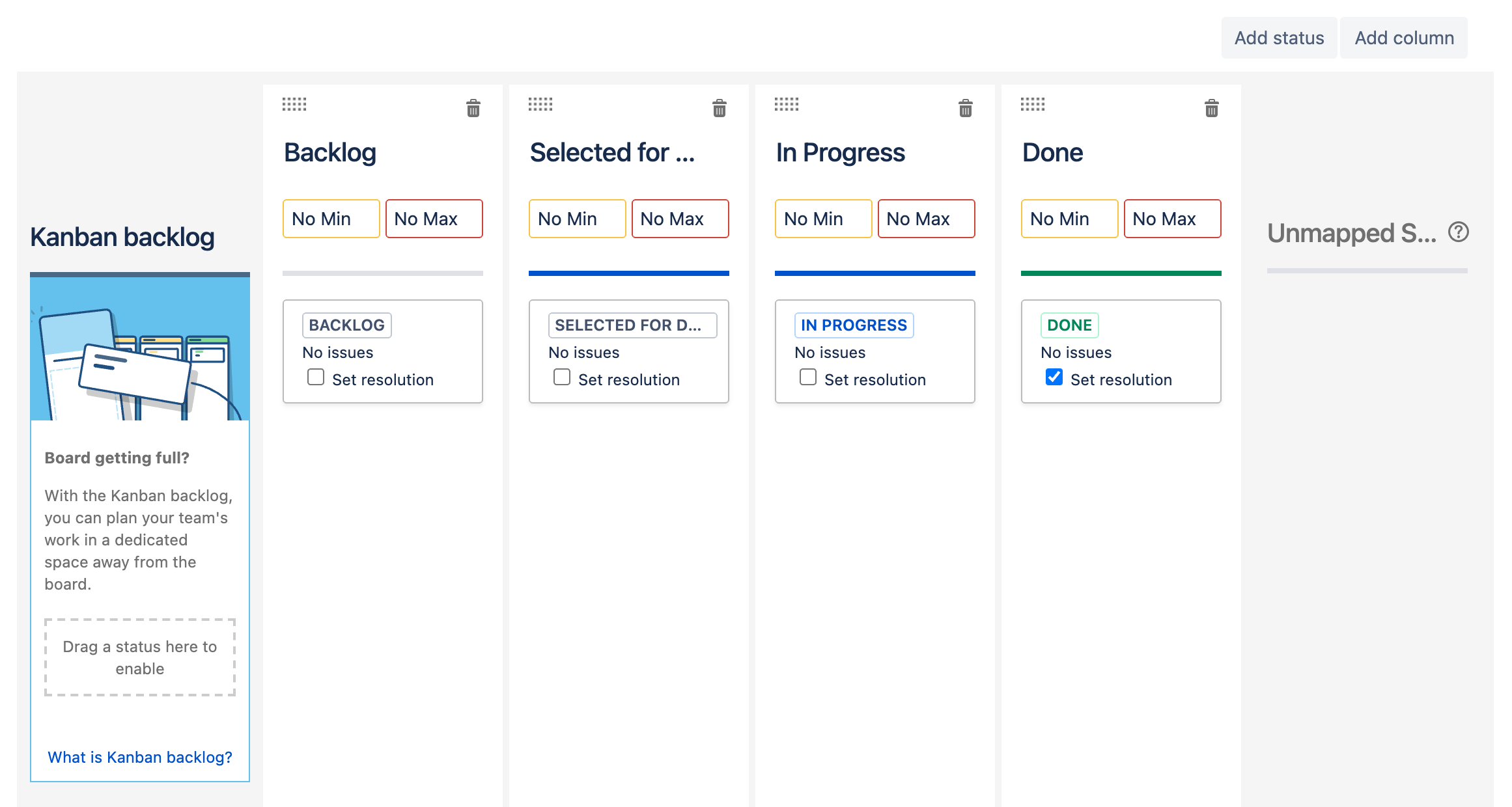Image resolution: width=1512 pixels, height=807 pixels.
Task: Click No Min button in Backlog column
Action: 330,219
